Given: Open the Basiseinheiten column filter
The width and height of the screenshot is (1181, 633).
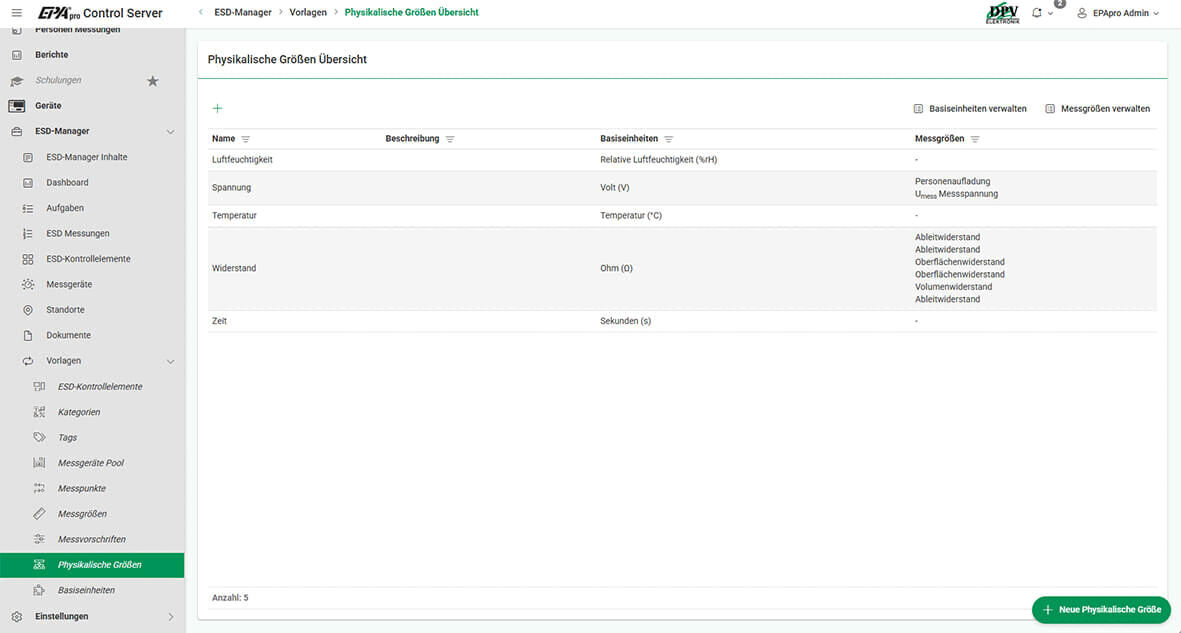Looking at the screenshot, I should pos(669,139).
